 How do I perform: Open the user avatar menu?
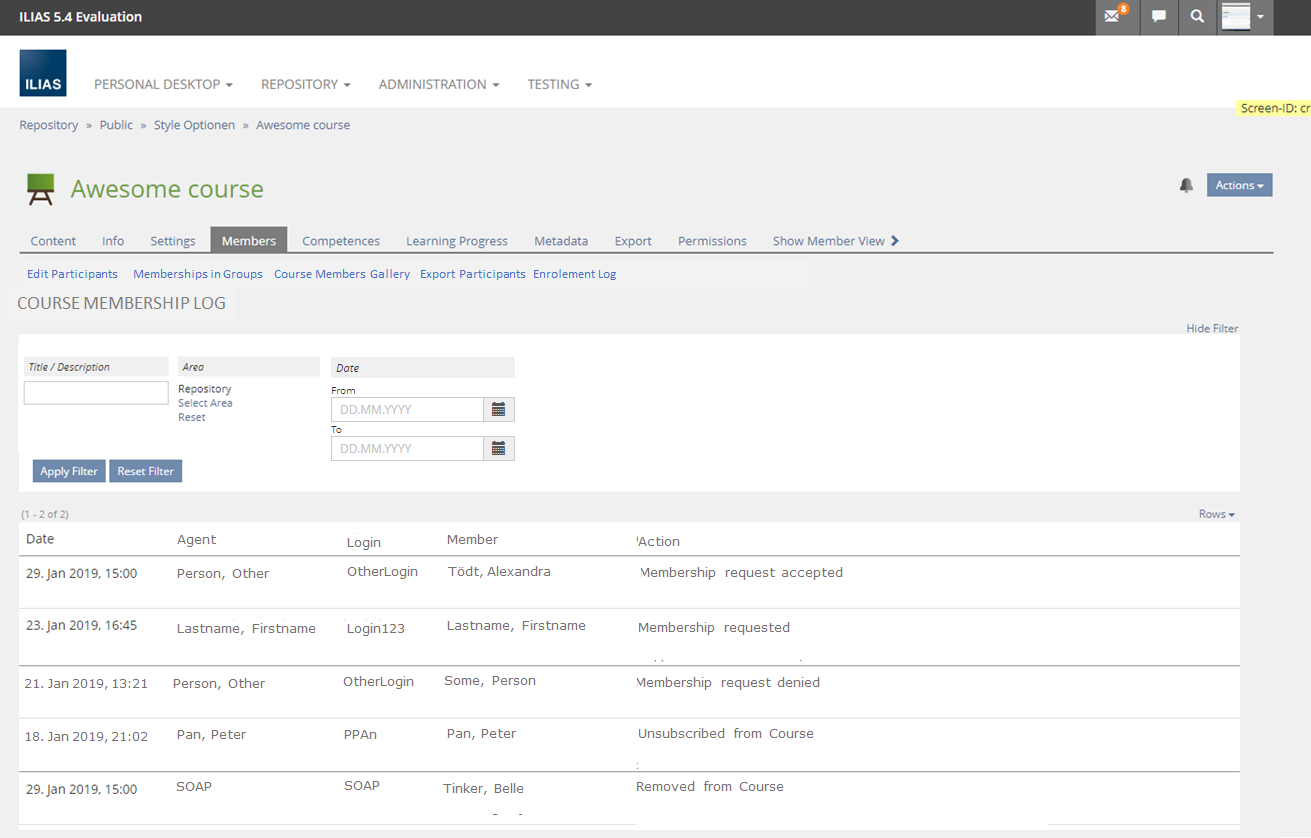click(1244, 17)
